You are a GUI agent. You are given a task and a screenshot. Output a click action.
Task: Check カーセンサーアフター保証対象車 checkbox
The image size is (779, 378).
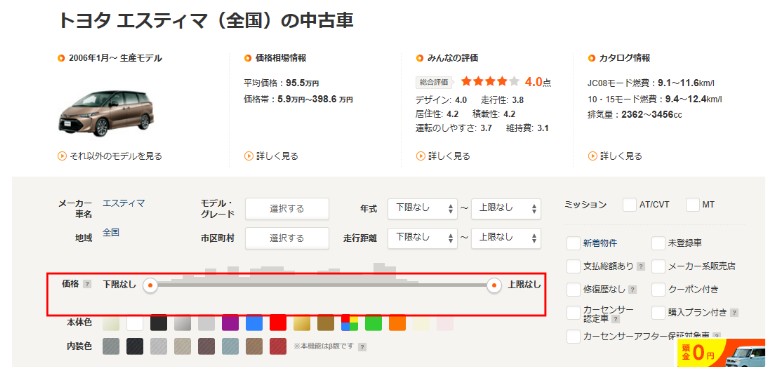(573, 336)
